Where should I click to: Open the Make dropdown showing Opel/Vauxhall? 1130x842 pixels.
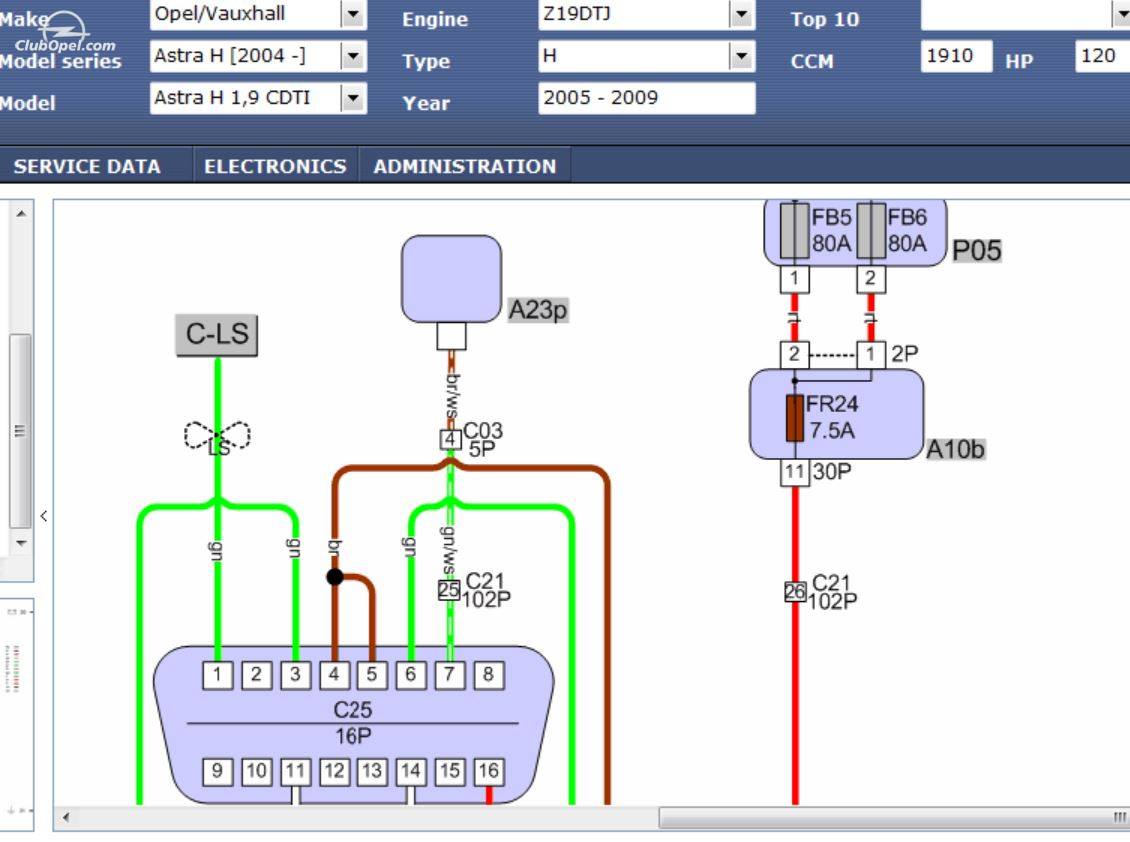click(x=258, y=14)
